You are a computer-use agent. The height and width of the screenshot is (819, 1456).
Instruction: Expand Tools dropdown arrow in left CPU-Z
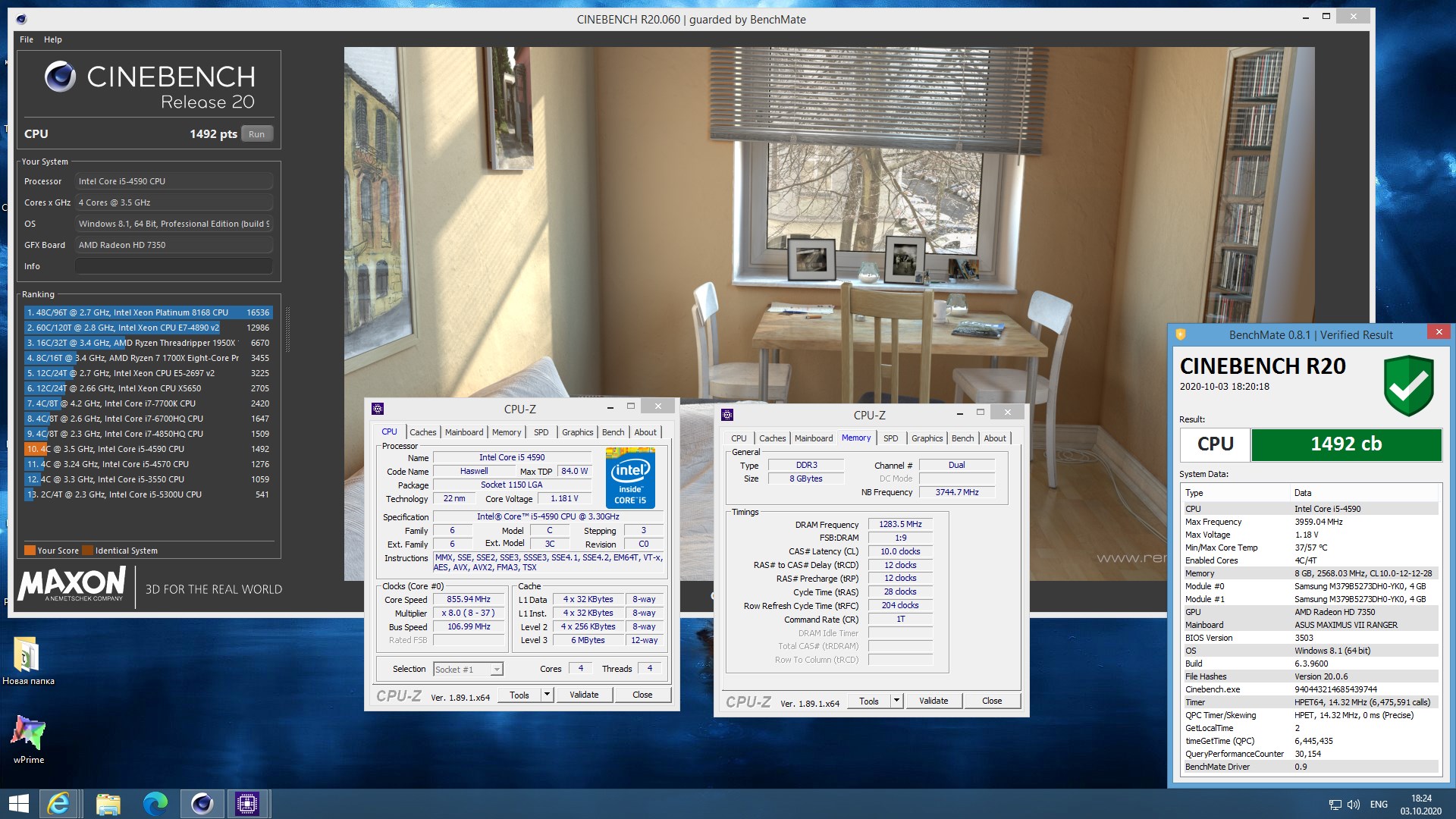coord(547,695)
